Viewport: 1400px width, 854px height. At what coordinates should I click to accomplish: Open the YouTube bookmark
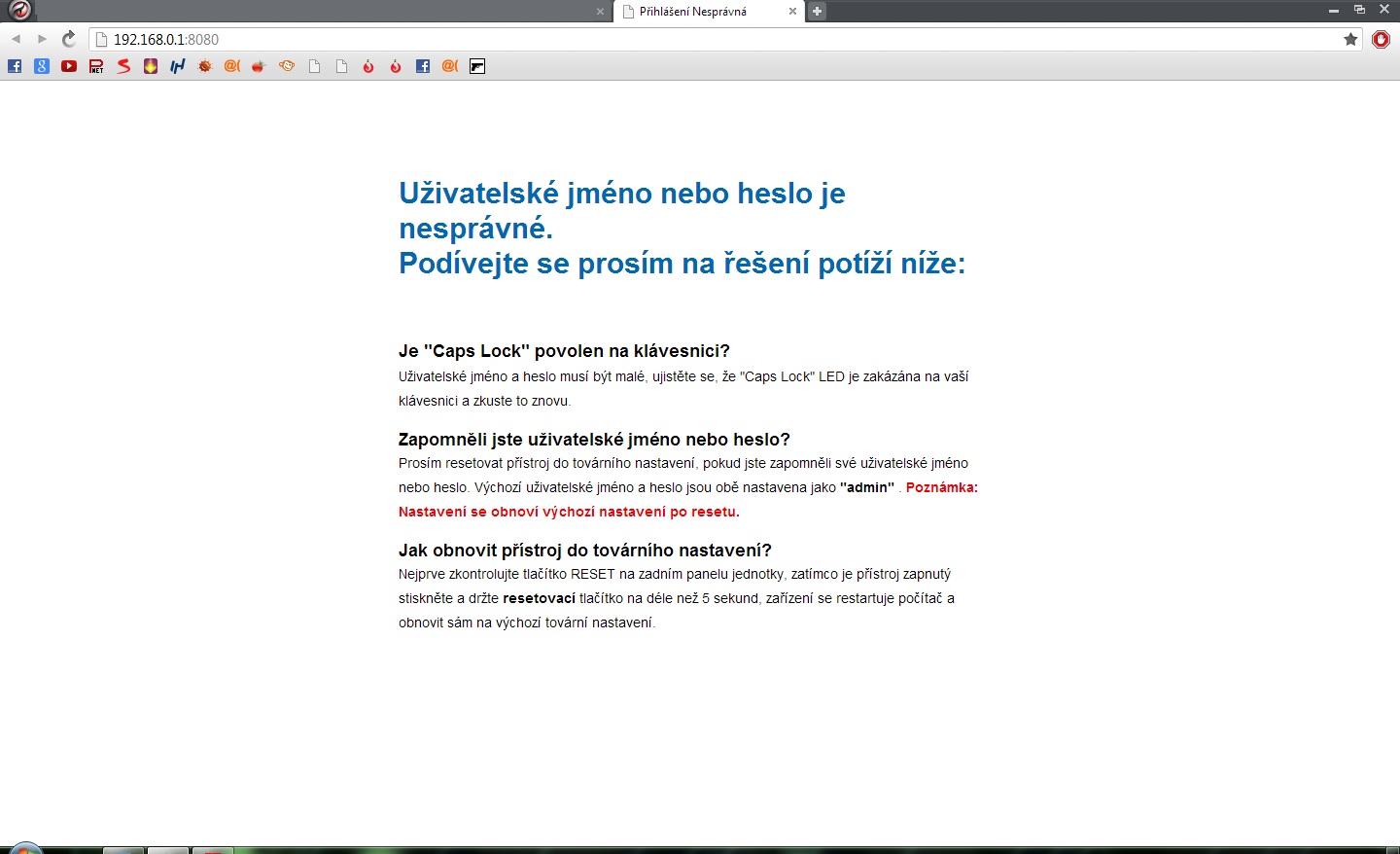click(x=69, y=66)
